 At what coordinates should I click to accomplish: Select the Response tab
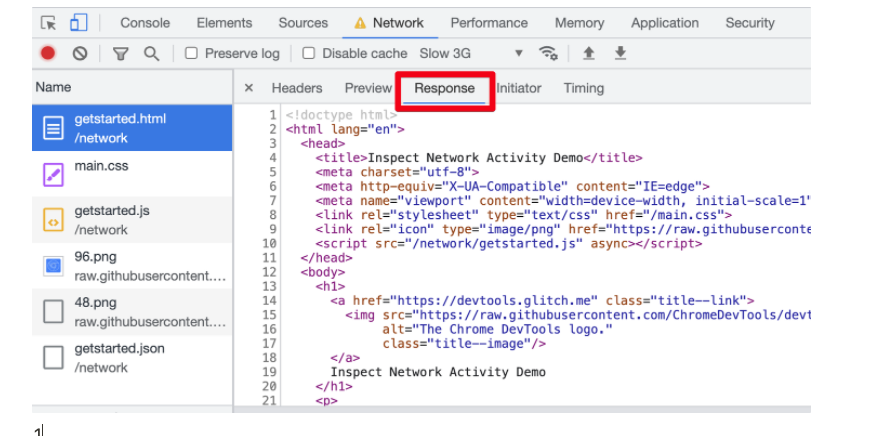pos(444,88)
